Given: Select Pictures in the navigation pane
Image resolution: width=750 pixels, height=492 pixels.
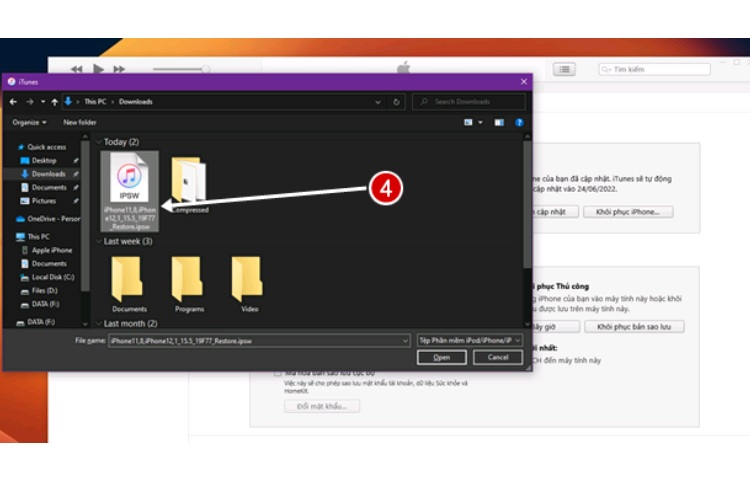Looking at the screenshot, I should (38, 201).
